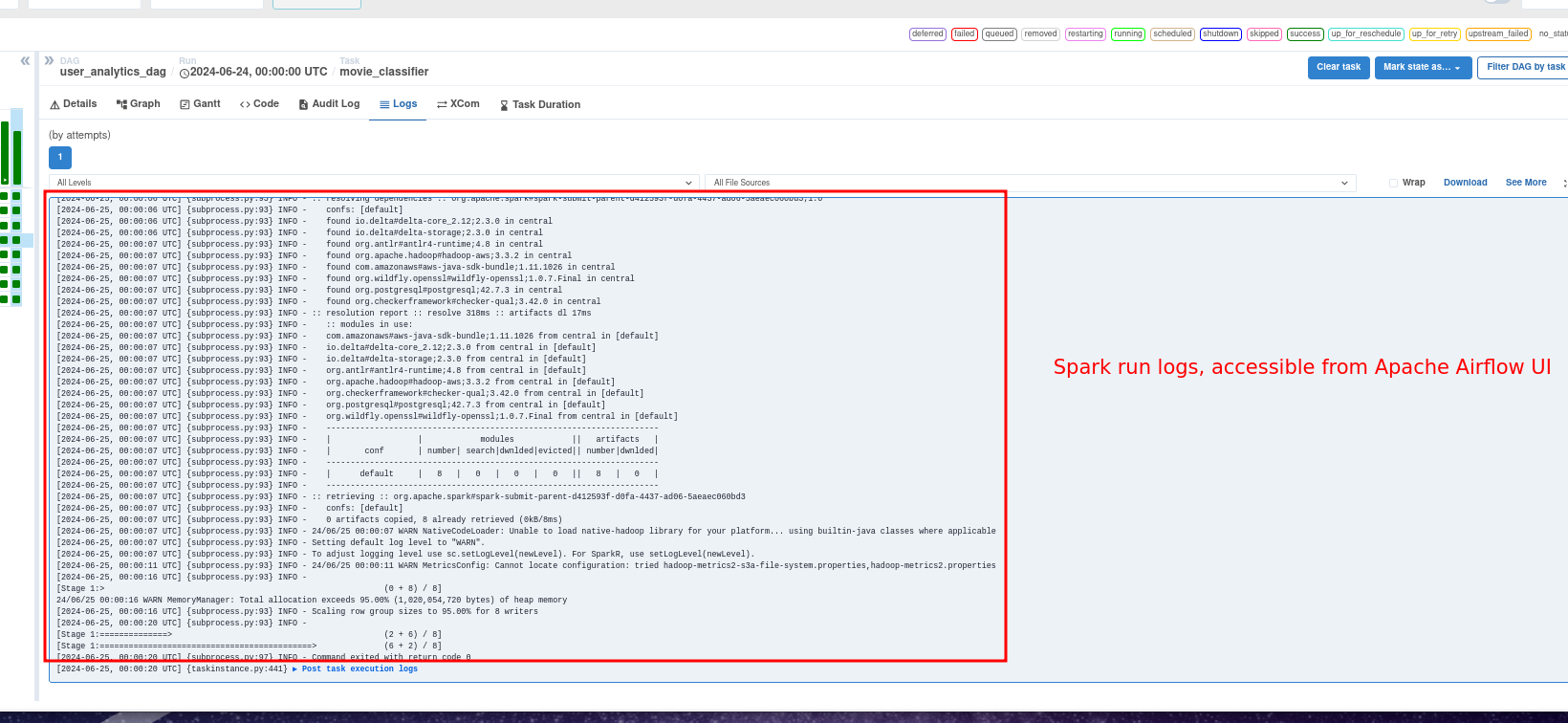This screenshot has height=723, width=1568.
Task: Switch to the XCom tab
Action: point(458,104)
